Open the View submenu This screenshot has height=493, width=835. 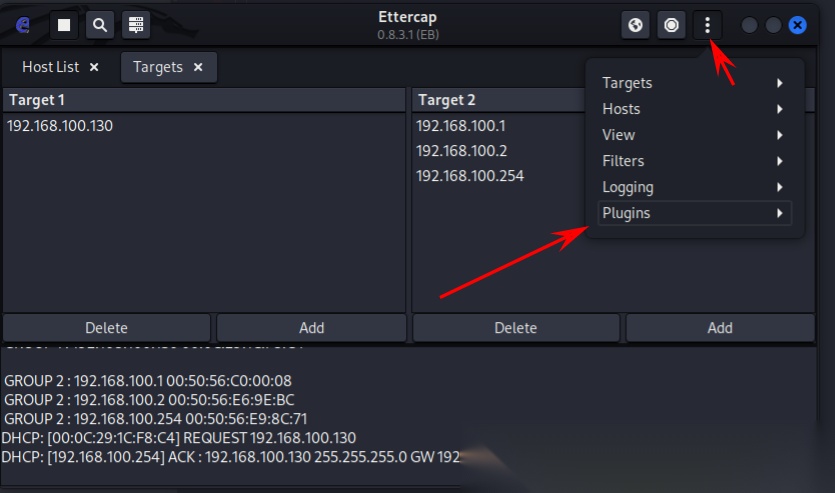(694, 135)
